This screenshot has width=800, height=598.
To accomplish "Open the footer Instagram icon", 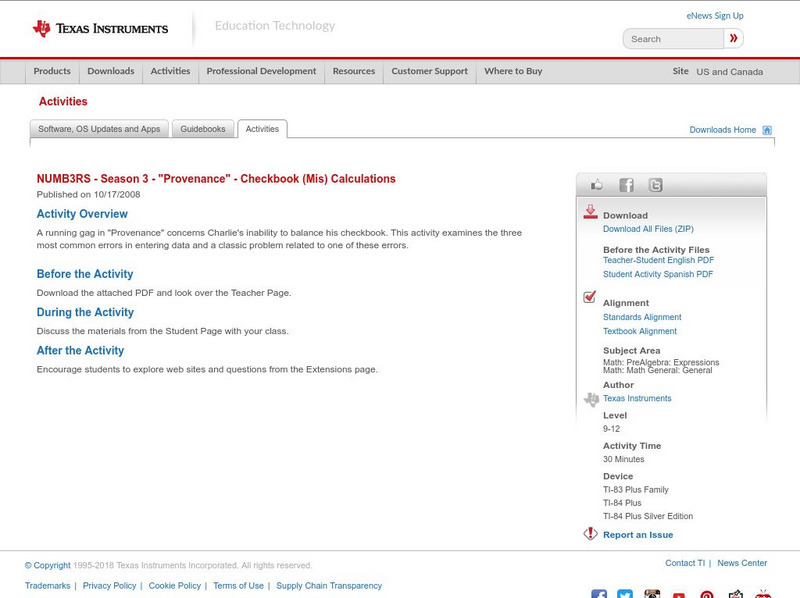I will point(652,594).
